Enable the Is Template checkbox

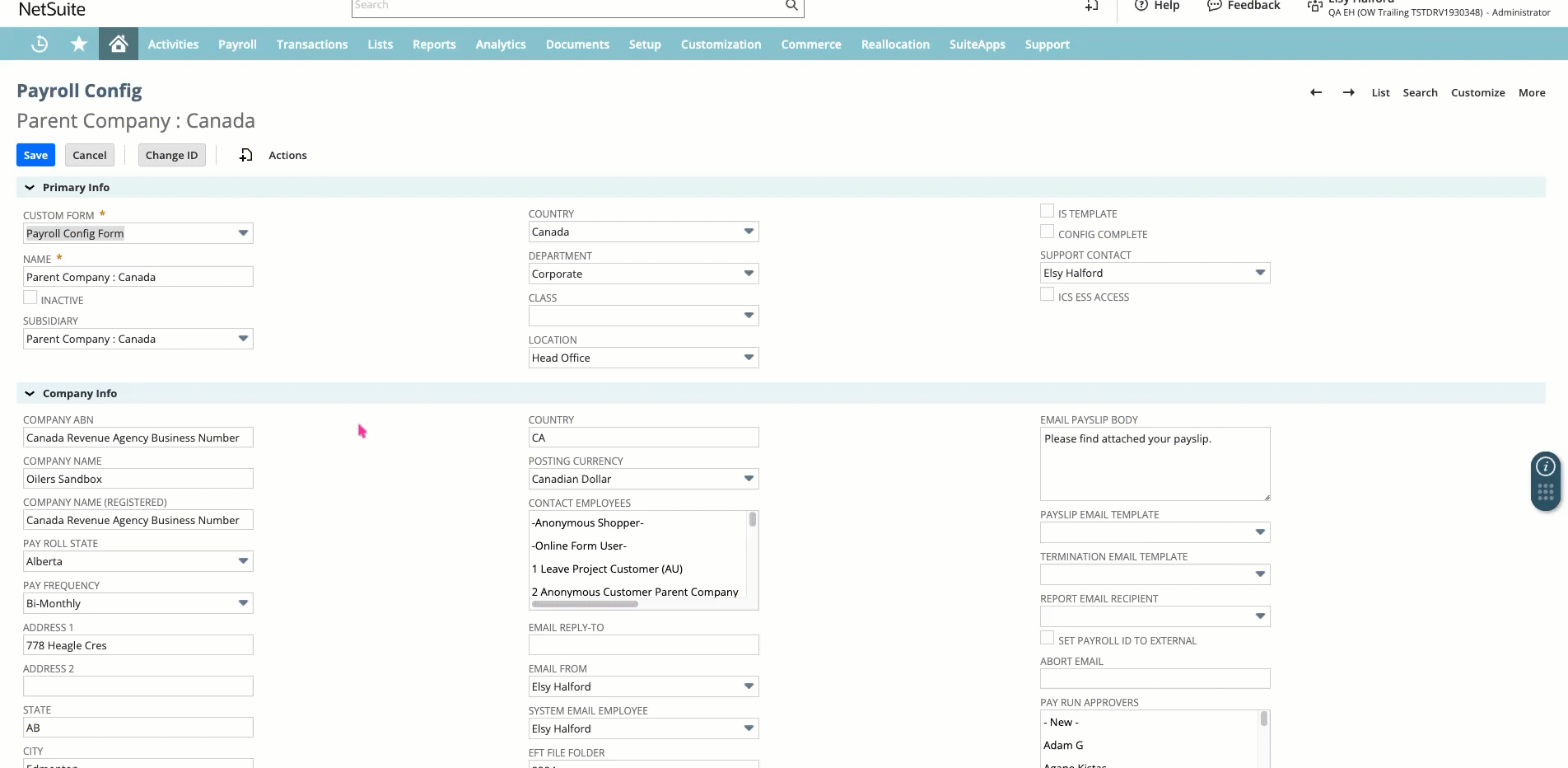(1048, 211)
